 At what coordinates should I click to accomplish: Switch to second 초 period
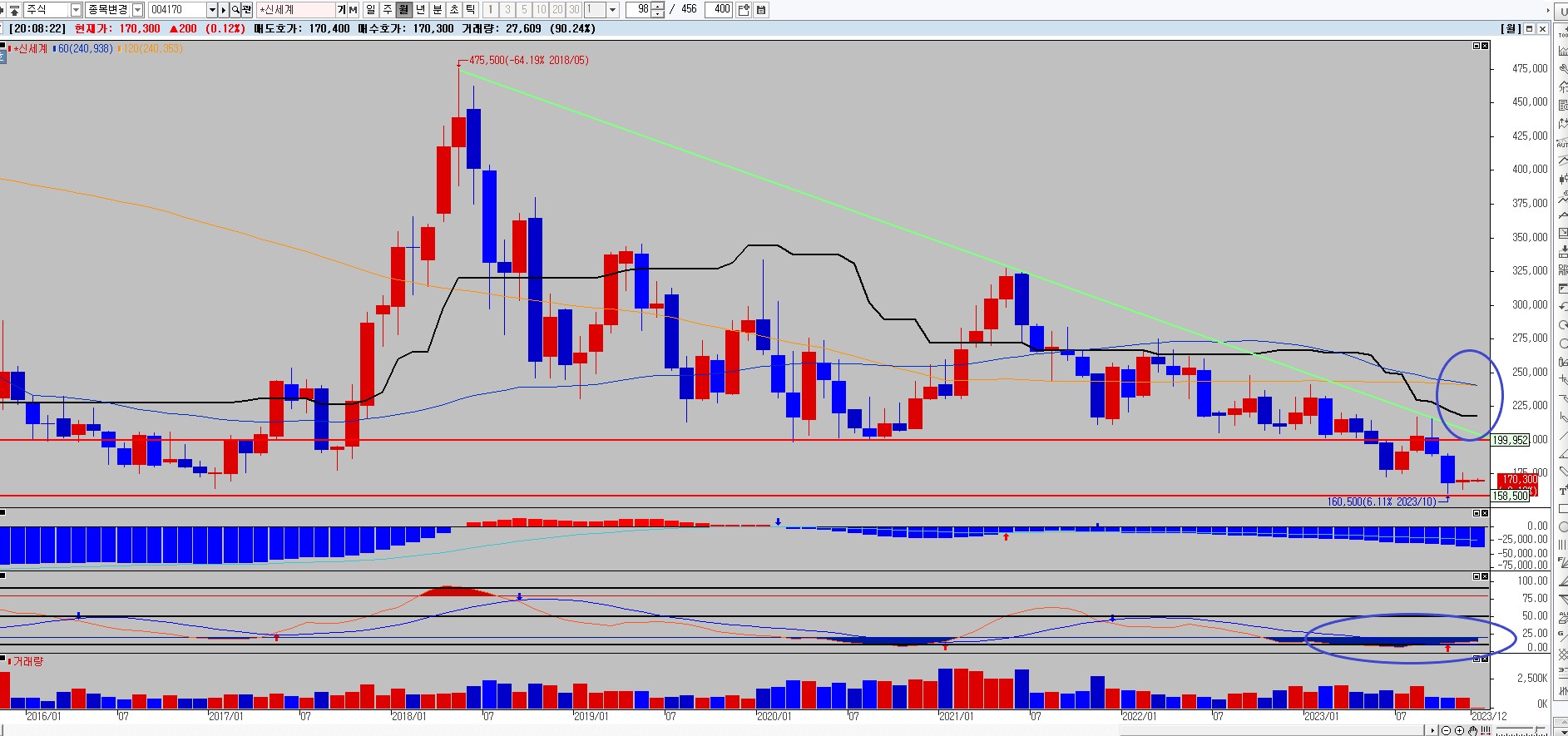pyautogui.click(x=454, y=9)
